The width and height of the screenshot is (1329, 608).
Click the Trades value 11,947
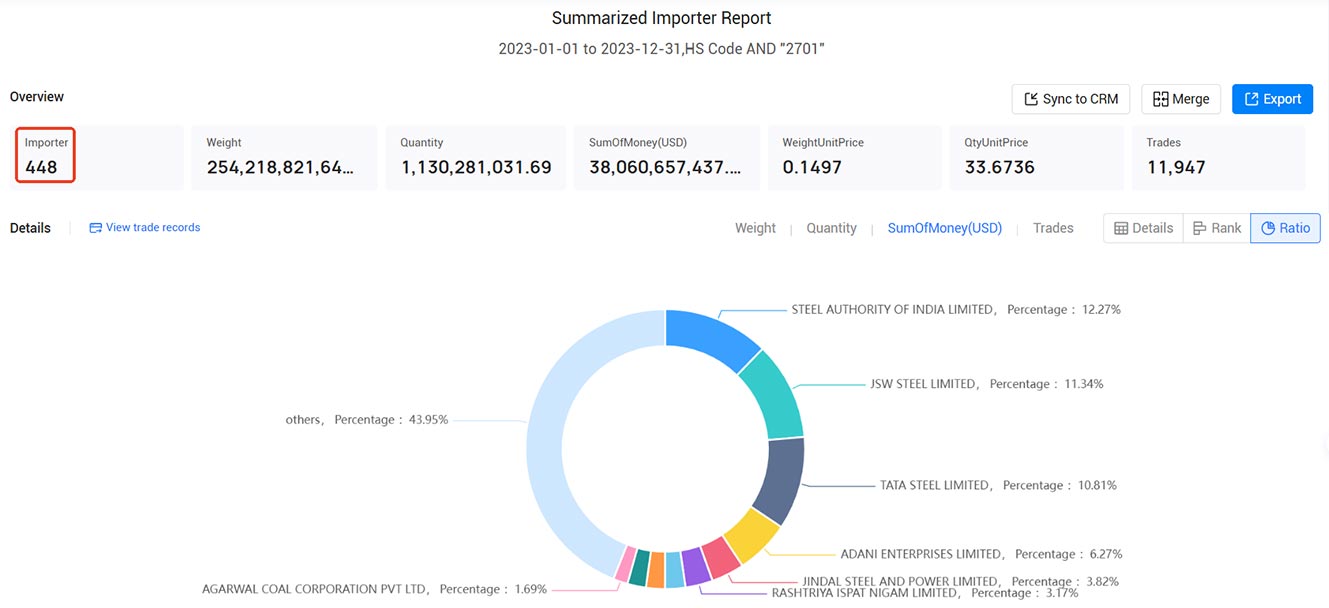click(1176, 168)
